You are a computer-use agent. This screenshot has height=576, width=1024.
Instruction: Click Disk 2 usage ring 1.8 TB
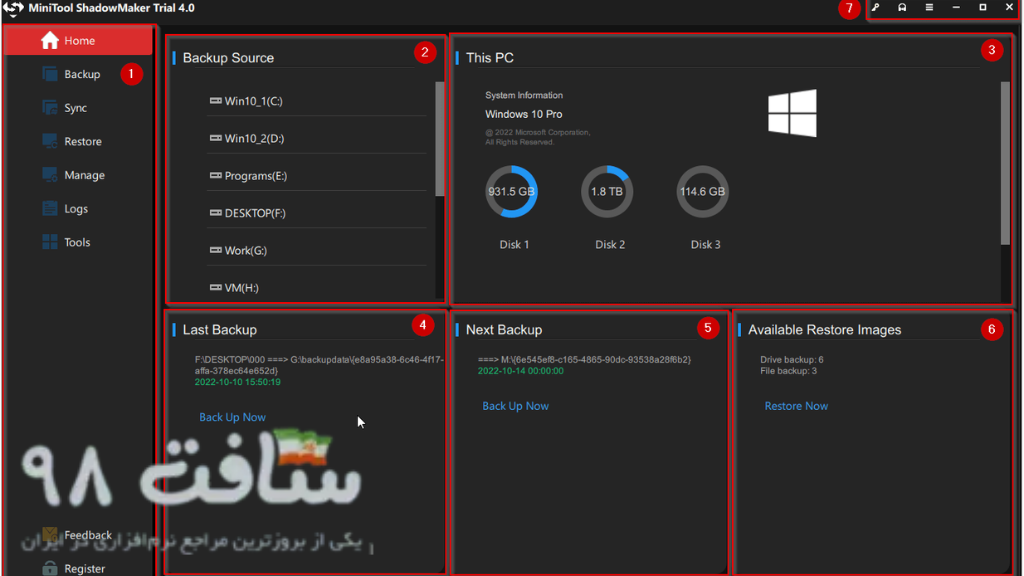[x=607, y=191]
